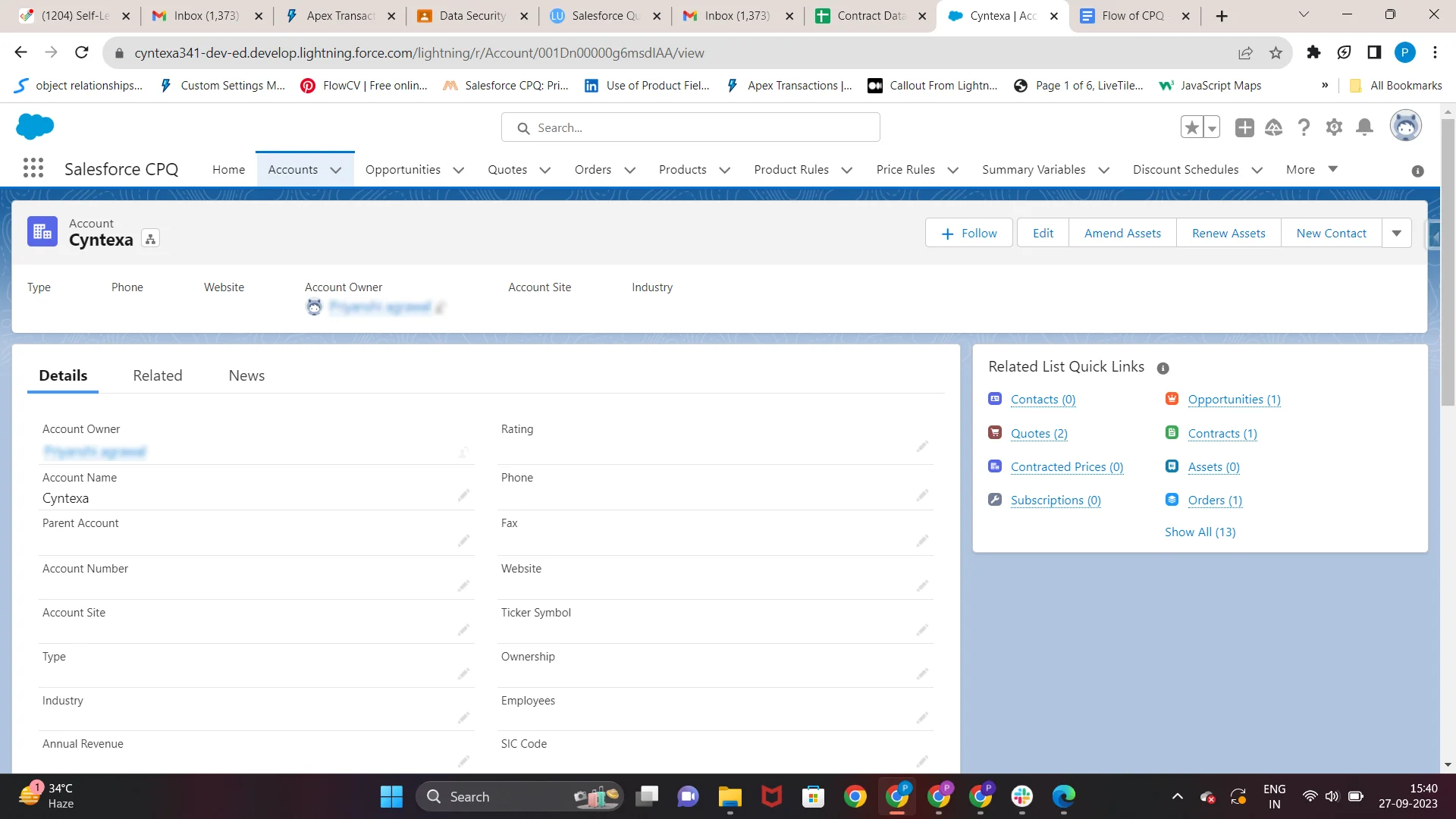Switch to the Related tab
1456x819 pixels.
157,375
